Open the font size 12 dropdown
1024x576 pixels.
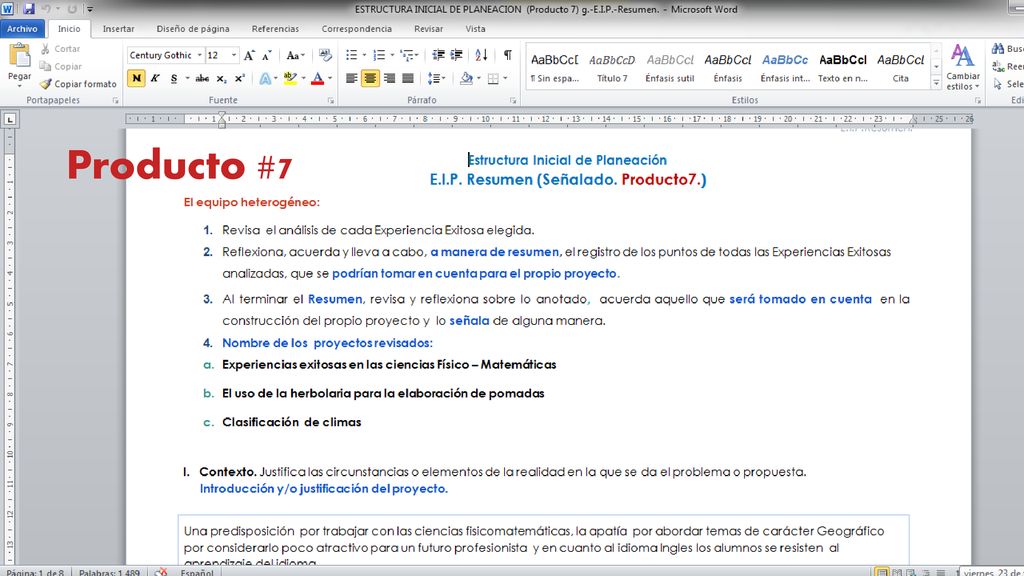[x=234, y=56]
